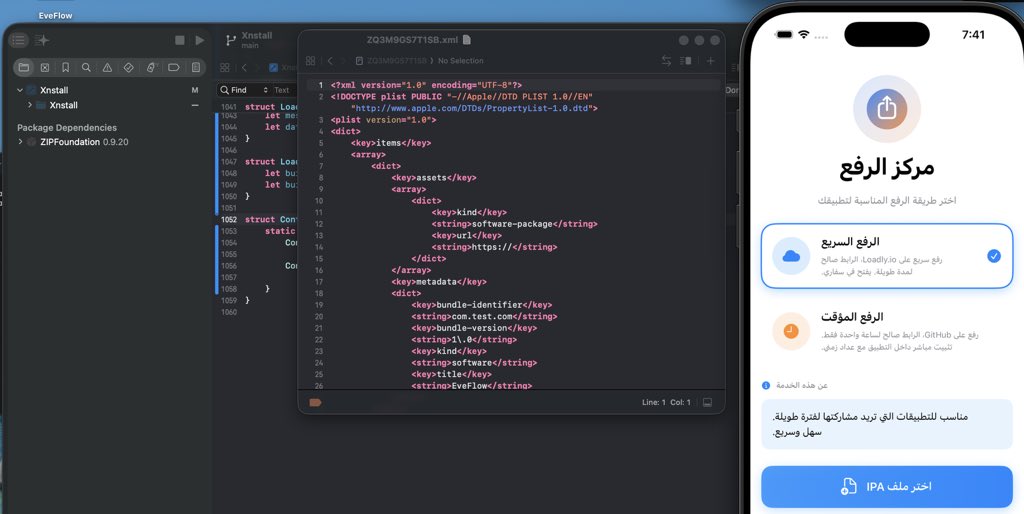Click the EveFlow title string line
This screenshot has width=1024, height=514.
click(472, 386)
